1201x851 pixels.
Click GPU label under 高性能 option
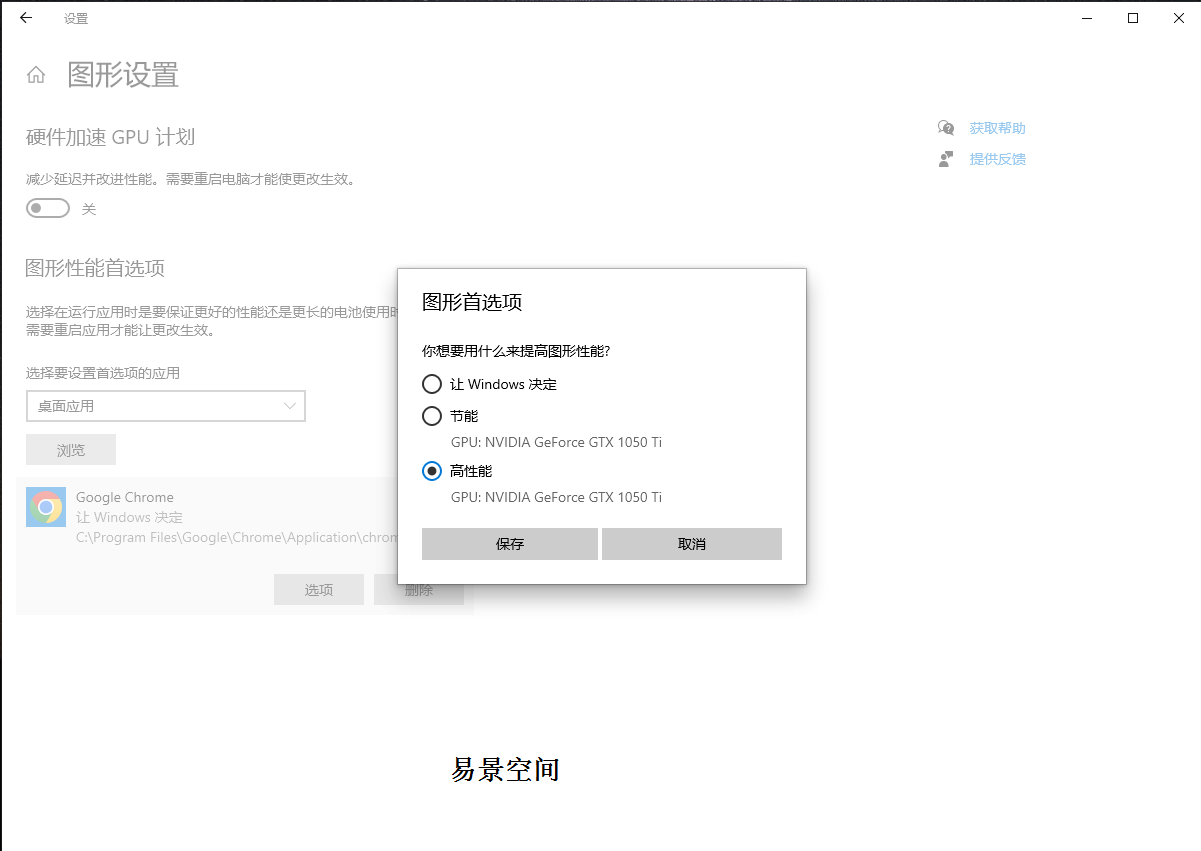pyautogui.click(x=556, y=497)
